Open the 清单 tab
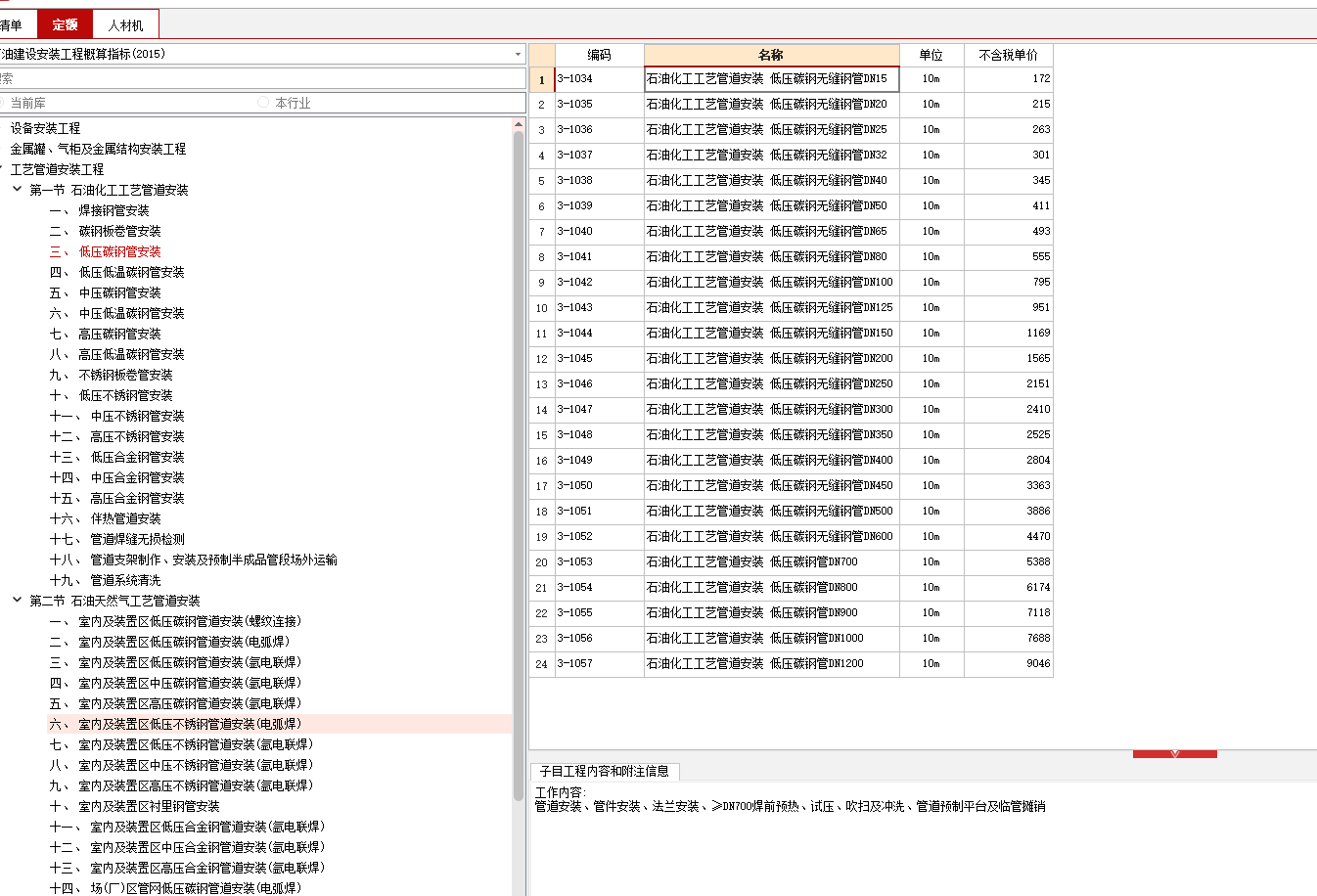The height and width of the screenshot is (896, 1317). tap(12, 24)
